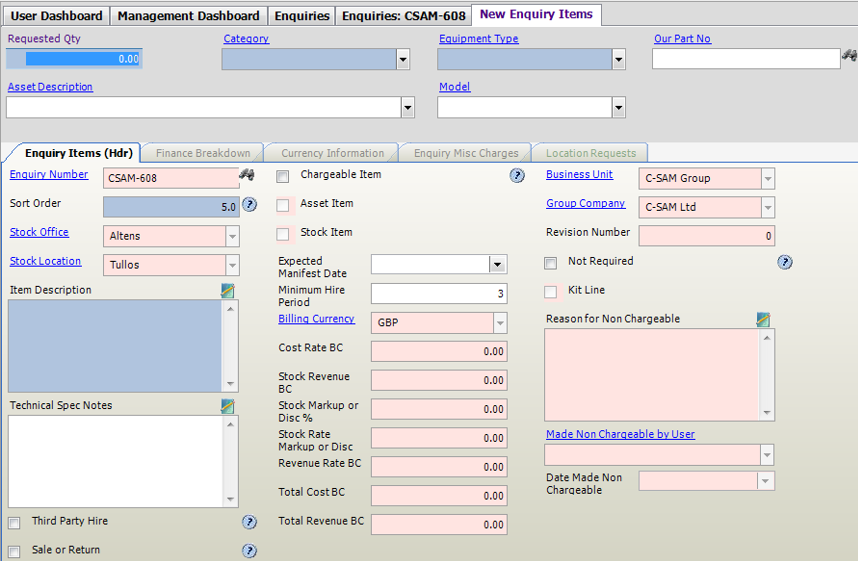The width and height of the screenshot is (858, 561).
Task: Click the Stock Office link label
Action: click(x=40, y=232)
